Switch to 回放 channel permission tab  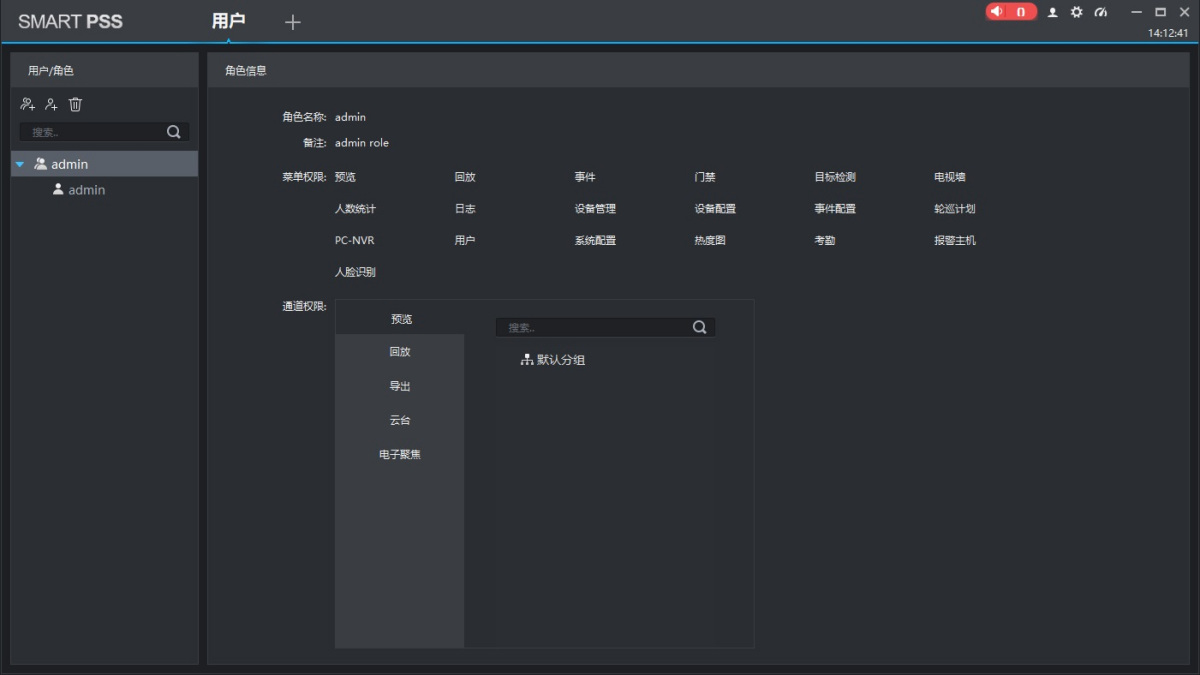[x=400, y=352]
